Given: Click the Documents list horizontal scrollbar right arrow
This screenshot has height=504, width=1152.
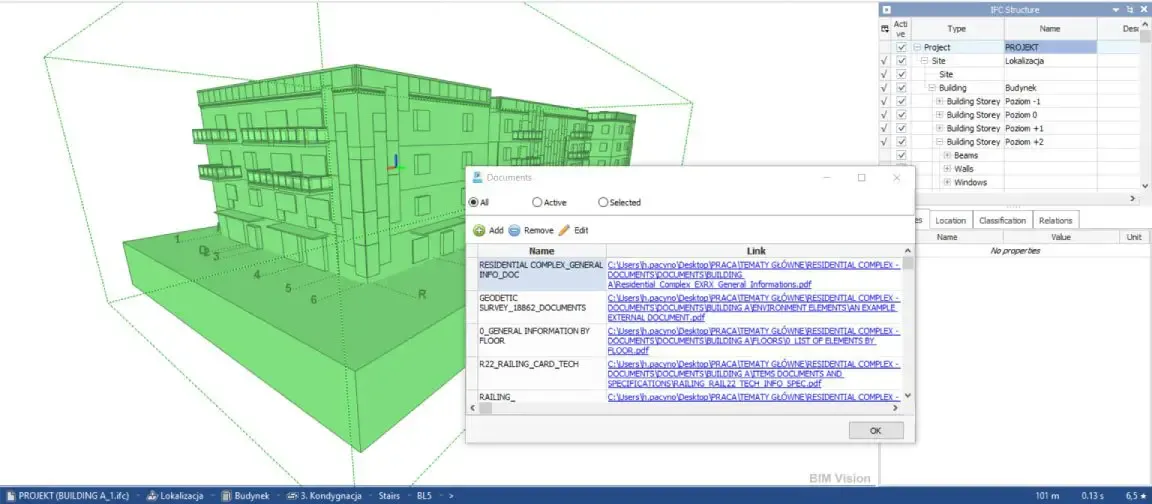Looking at the screenshot, I should (897, 408).
